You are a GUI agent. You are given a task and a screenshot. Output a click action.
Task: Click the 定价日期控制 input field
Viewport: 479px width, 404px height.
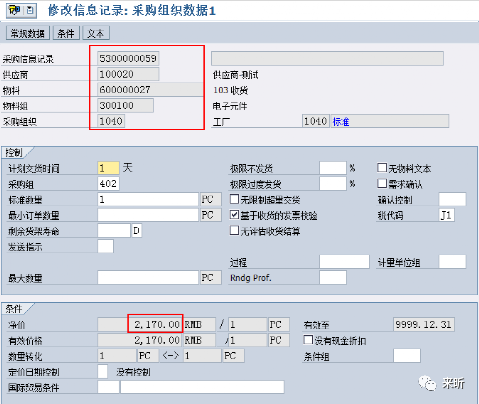[x=103, y=371]
